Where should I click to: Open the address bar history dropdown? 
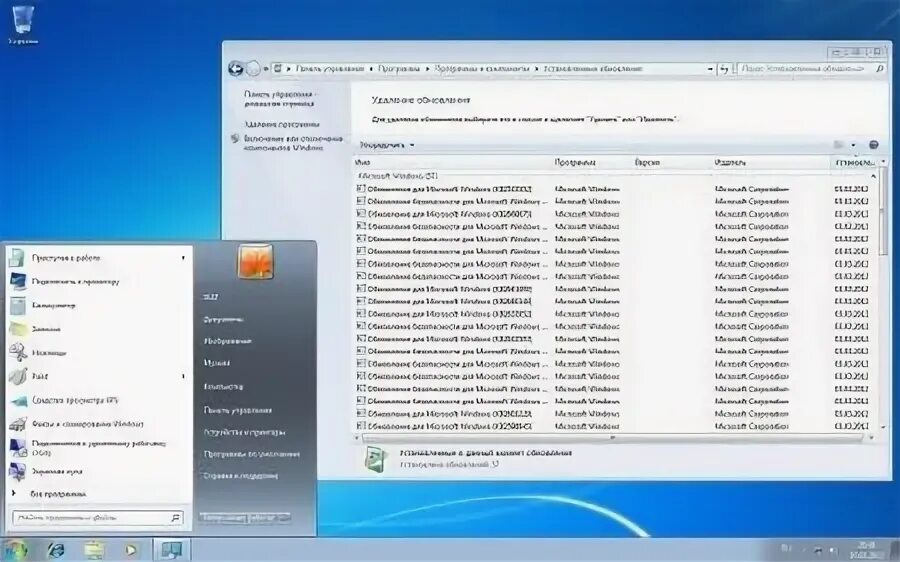pyautogui.click(x=711, y=69)
